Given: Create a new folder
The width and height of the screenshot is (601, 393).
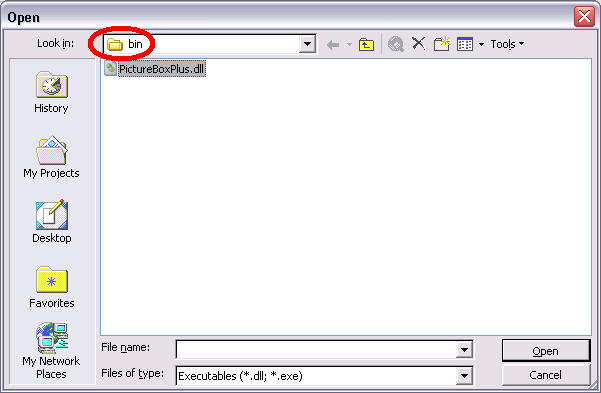Looking at the screenshot, I should pos(442,44).
